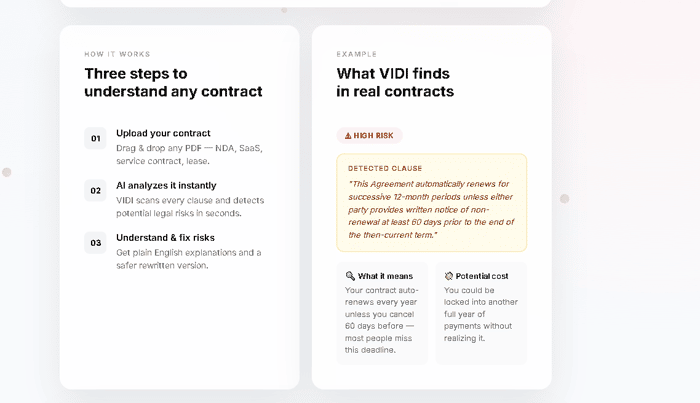This screenshot has width=700, height=403.
Task: Click the 02 step number badge
Action: pyautogui.click(x=95, y=191)
